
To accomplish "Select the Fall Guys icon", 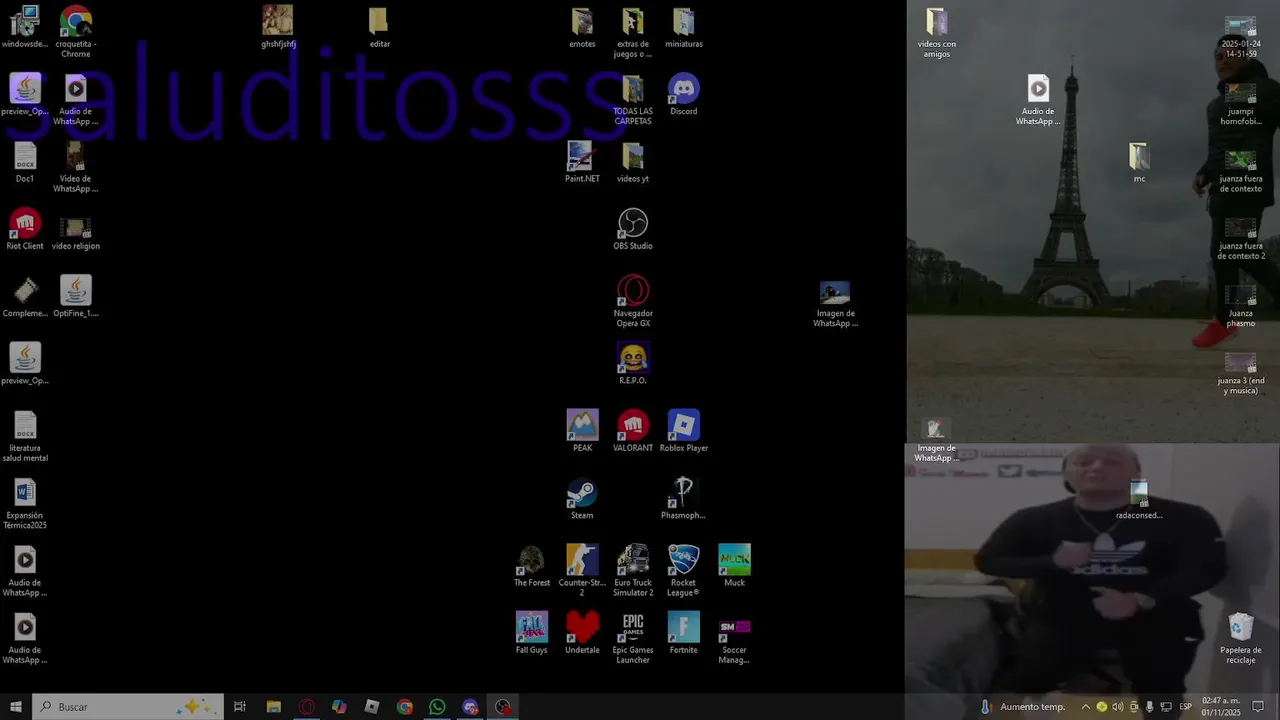I will point(532,633).
